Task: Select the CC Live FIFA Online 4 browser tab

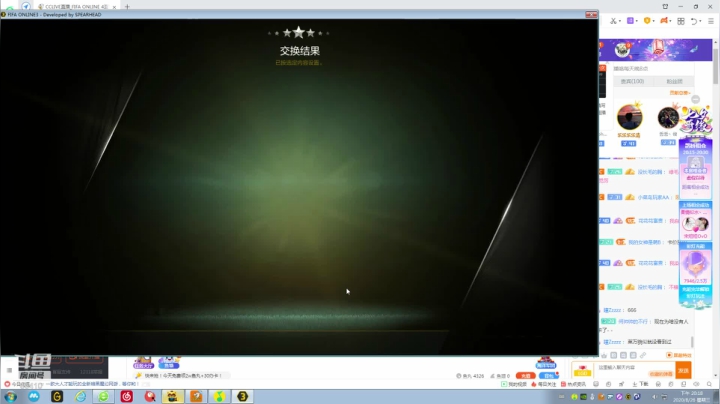Action: [76, 6]
